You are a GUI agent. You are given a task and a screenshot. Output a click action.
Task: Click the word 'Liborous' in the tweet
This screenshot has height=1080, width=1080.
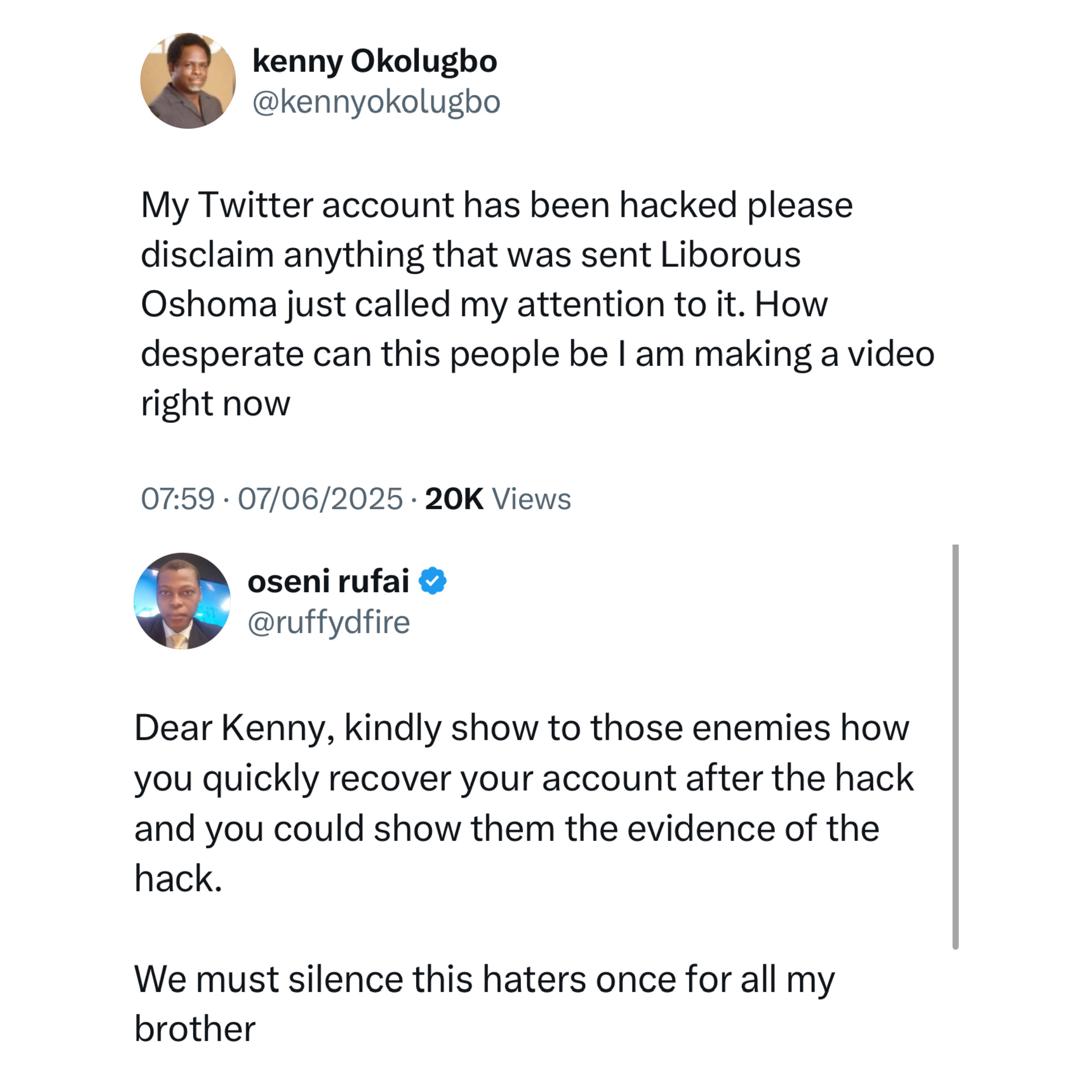731,255
